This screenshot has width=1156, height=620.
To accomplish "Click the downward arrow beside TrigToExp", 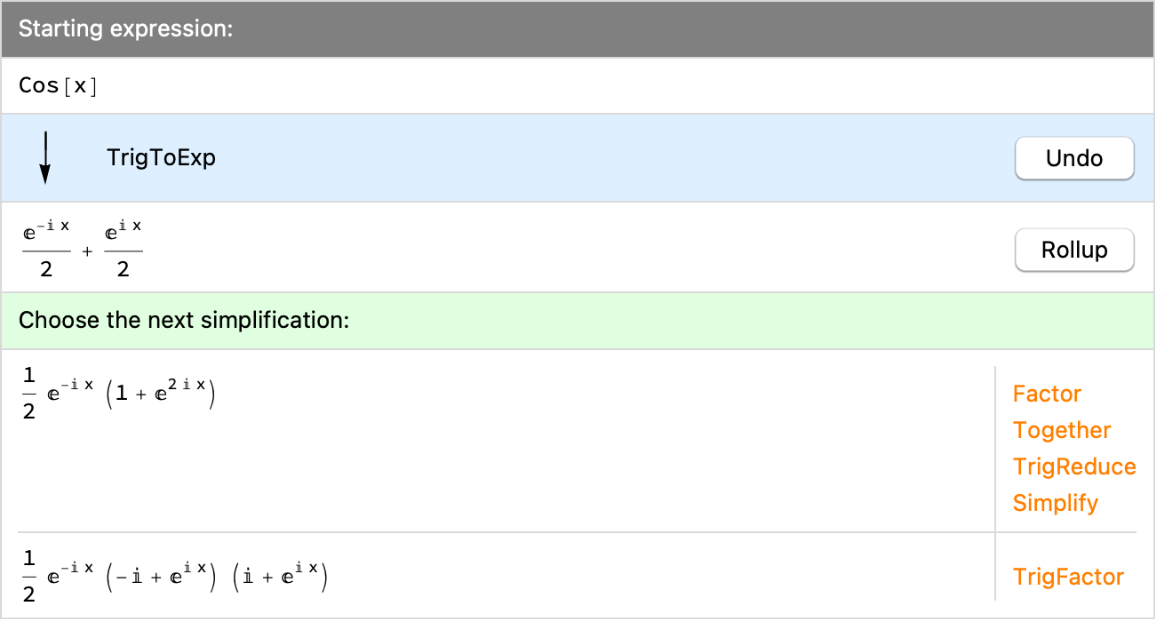I will (x=45, y=158).
